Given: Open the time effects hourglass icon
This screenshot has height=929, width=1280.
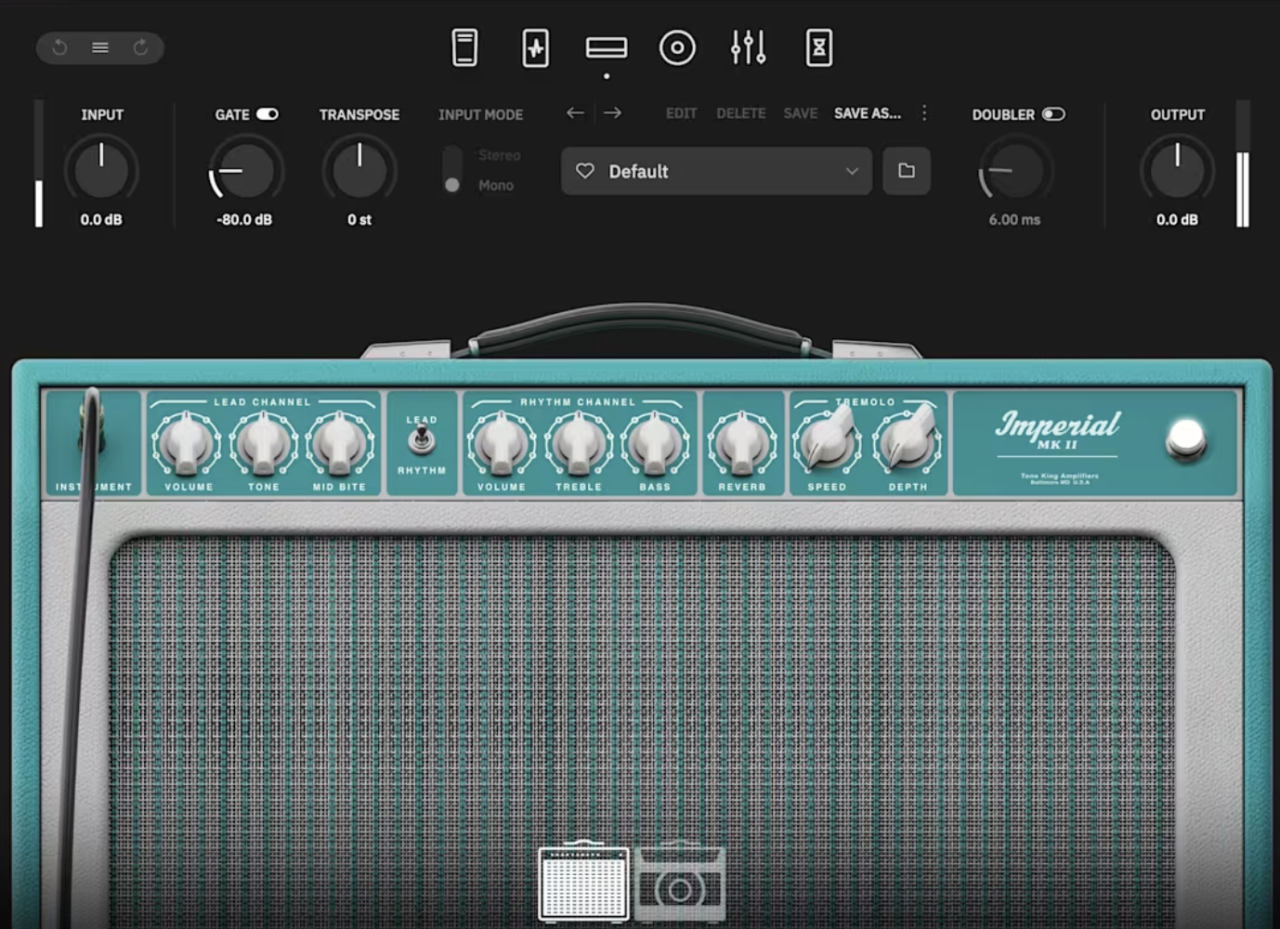Looking at the screenshot, I should 819,48.
